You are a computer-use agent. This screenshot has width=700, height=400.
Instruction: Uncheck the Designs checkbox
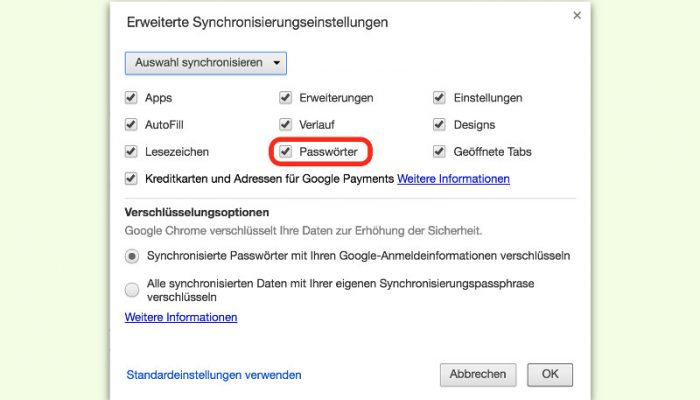click(439, 124)
